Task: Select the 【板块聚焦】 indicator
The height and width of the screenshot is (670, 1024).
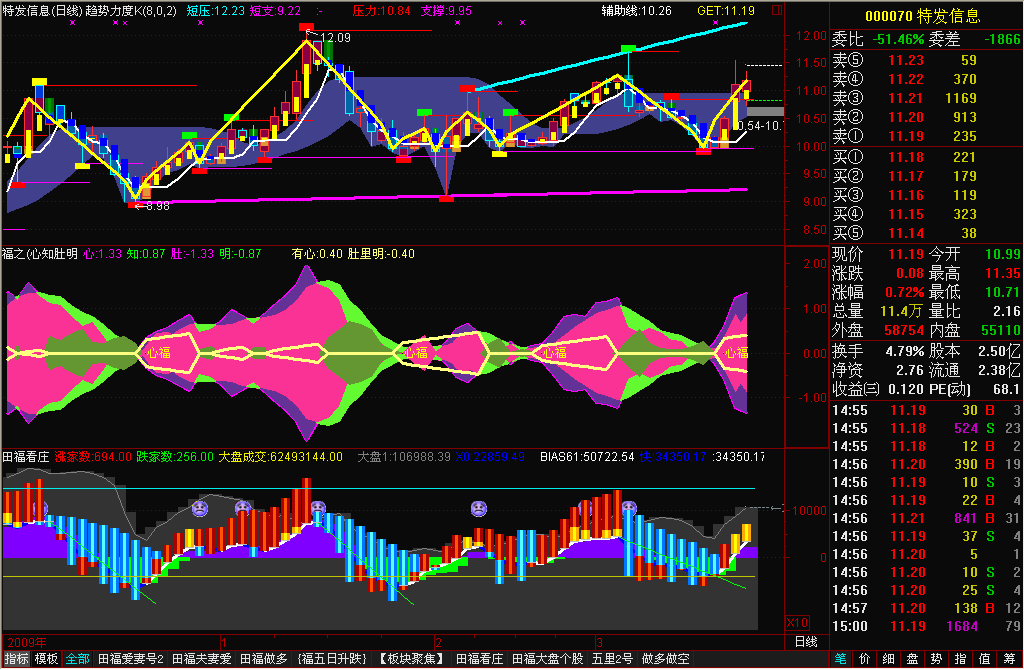Action: coord(412,660)
